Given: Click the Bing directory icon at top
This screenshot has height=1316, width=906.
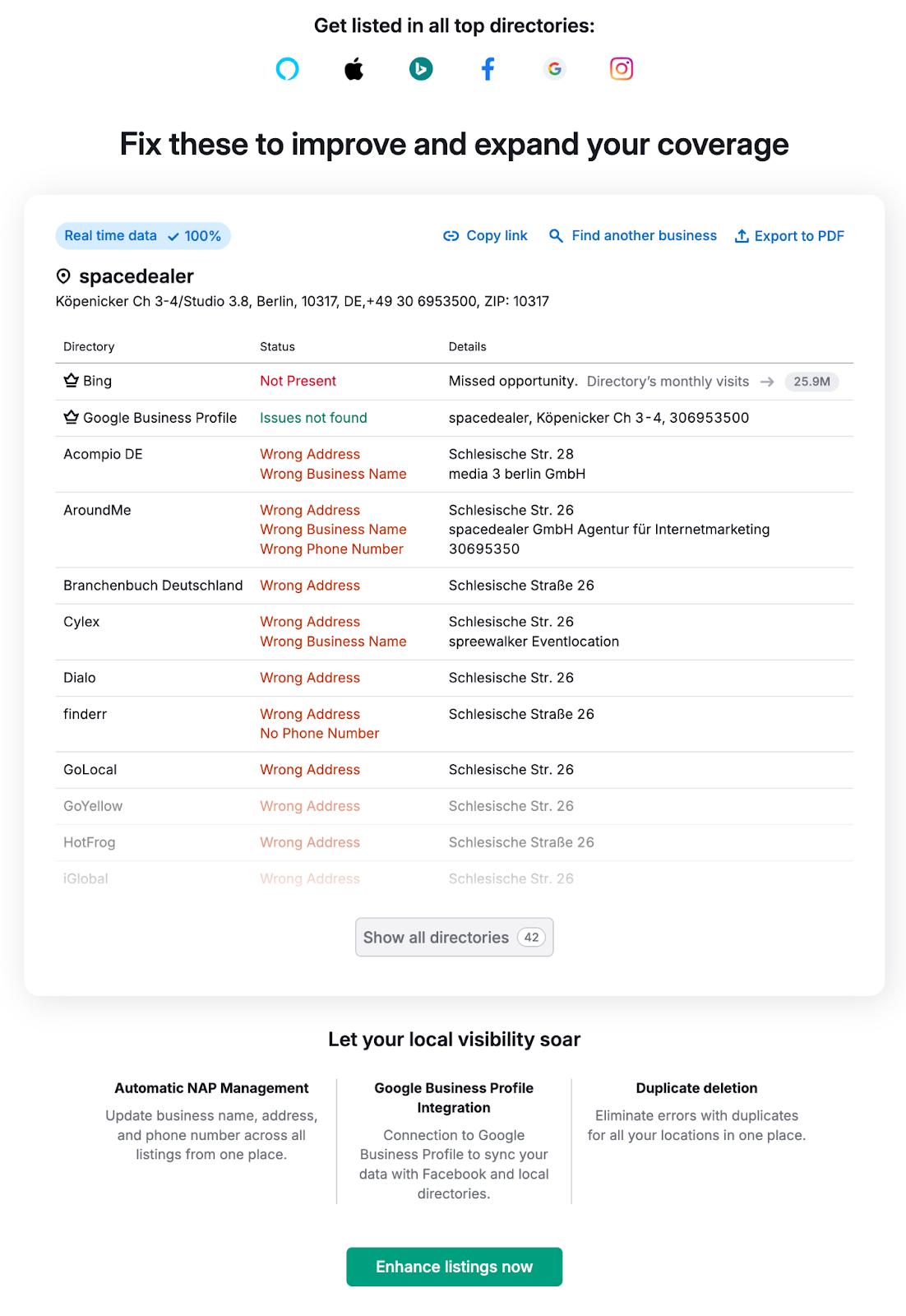Looking at the screenshot, I should coord(421,69).
